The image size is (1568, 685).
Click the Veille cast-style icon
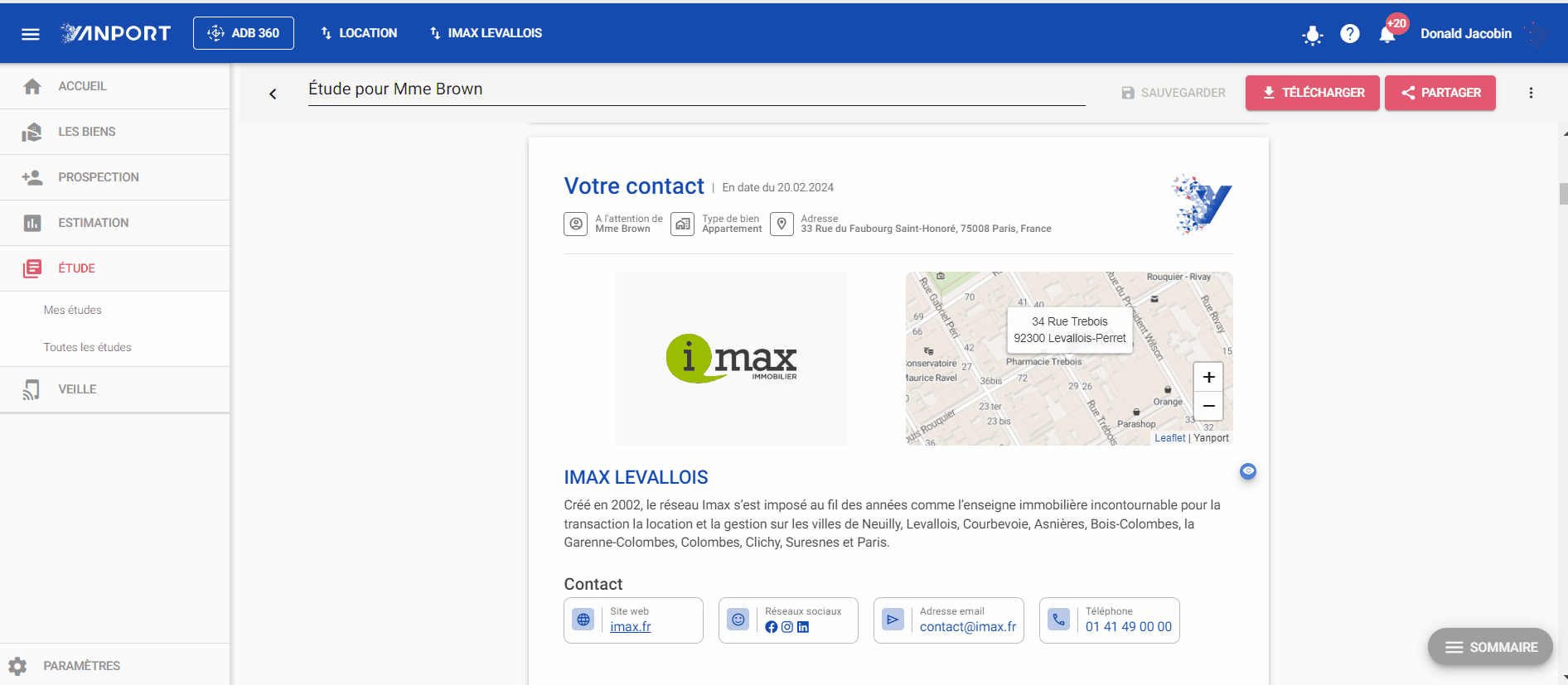tap(31, 389)
